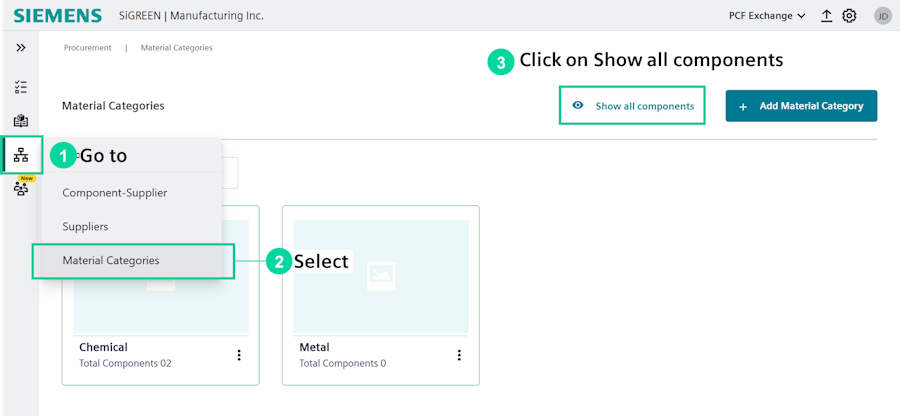Open the new user group sidebar icon
Screen dimensions: 900x416
tap(21, 189)
